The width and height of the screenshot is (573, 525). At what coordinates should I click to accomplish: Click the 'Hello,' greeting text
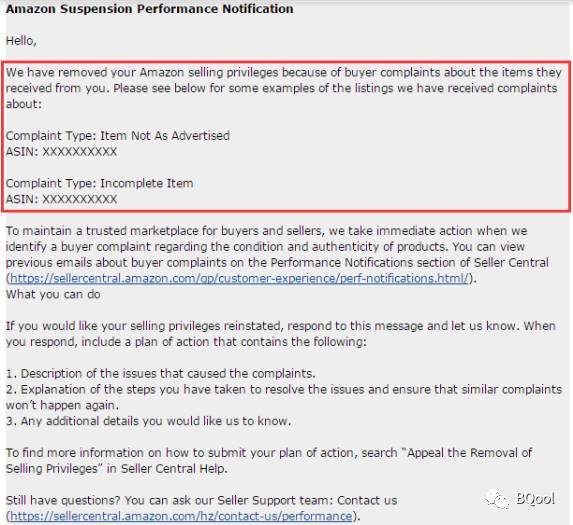pos(21,41)
